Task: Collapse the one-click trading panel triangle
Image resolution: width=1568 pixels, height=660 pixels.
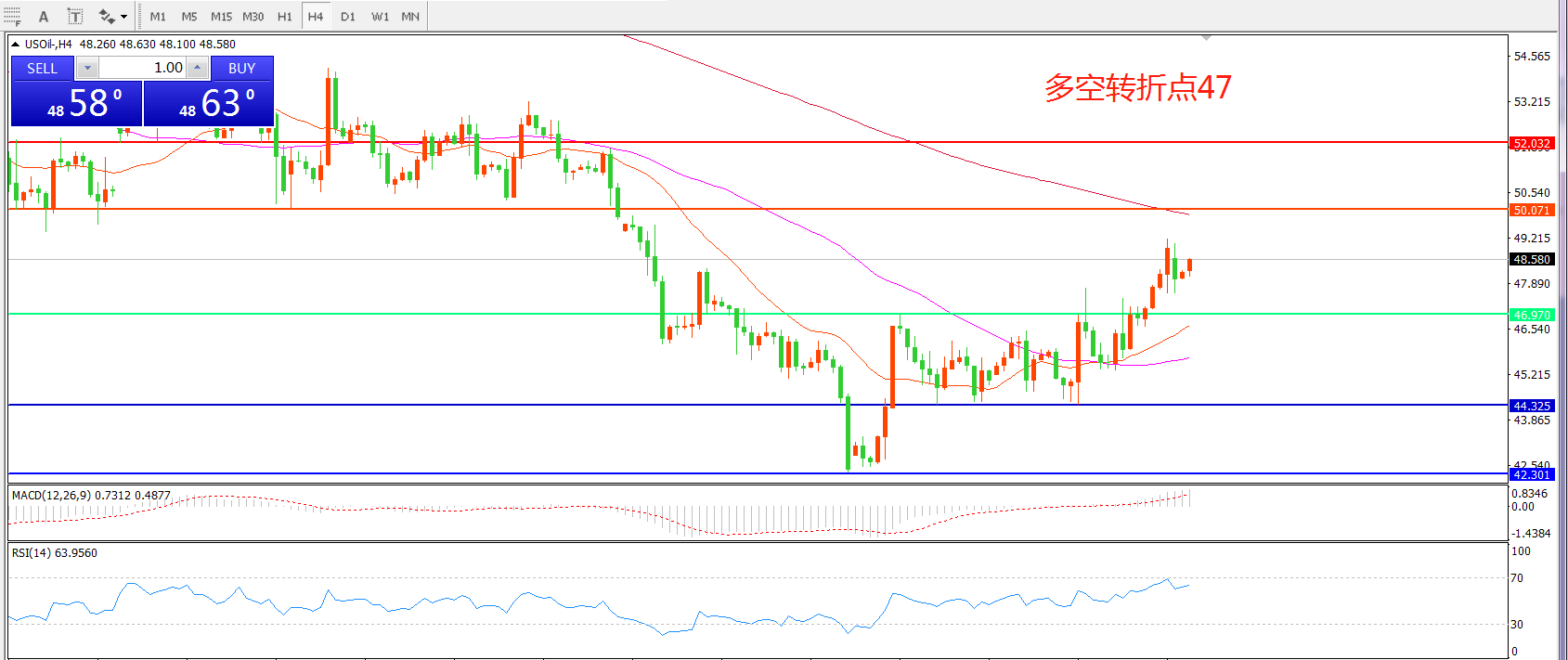Action: click(x=15, y=45)
